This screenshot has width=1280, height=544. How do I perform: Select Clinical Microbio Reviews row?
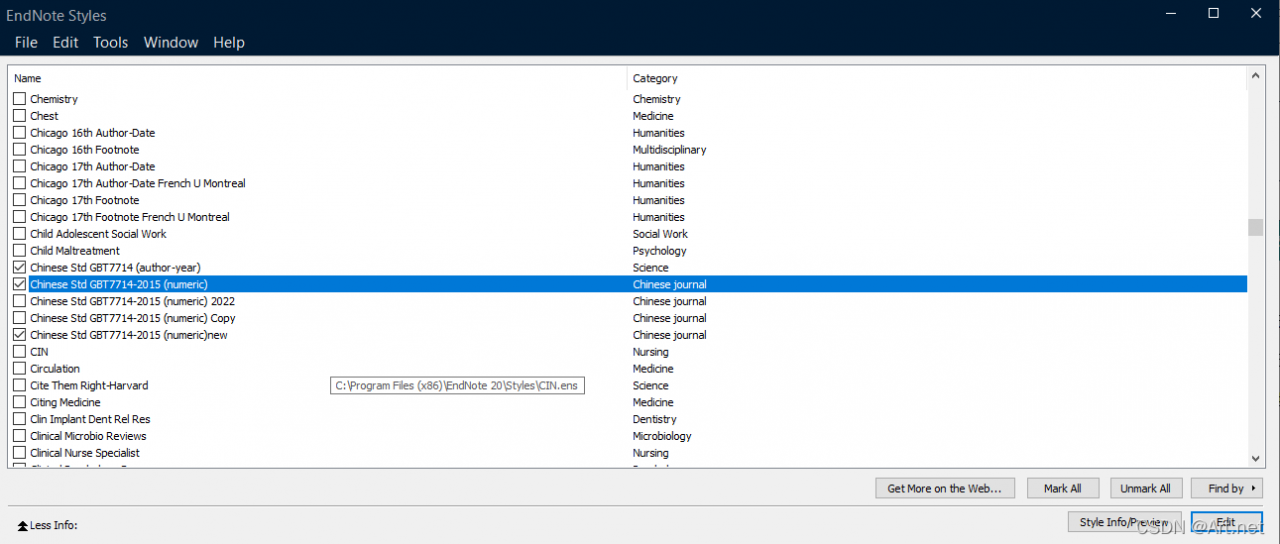628,436
